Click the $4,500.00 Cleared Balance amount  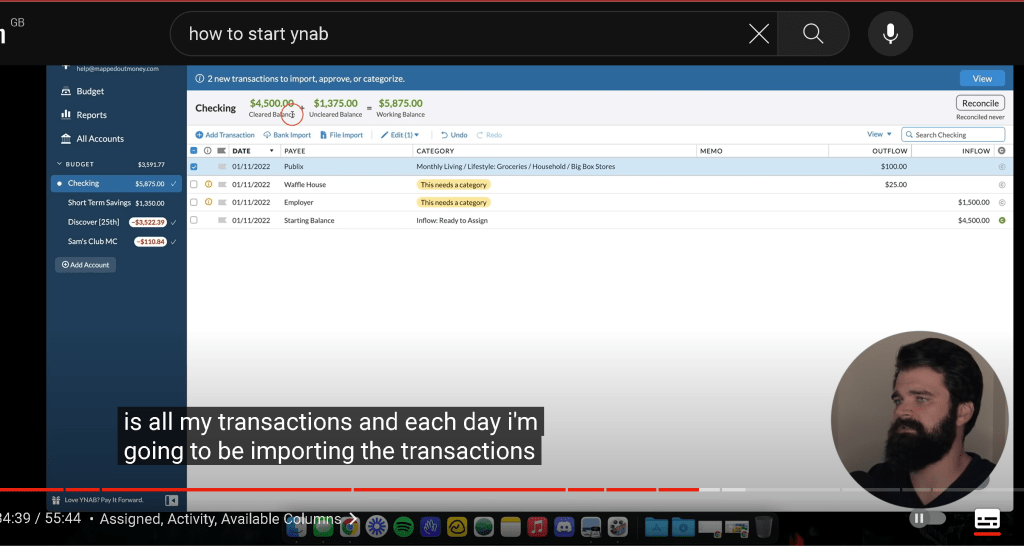(x=272, y=103)
